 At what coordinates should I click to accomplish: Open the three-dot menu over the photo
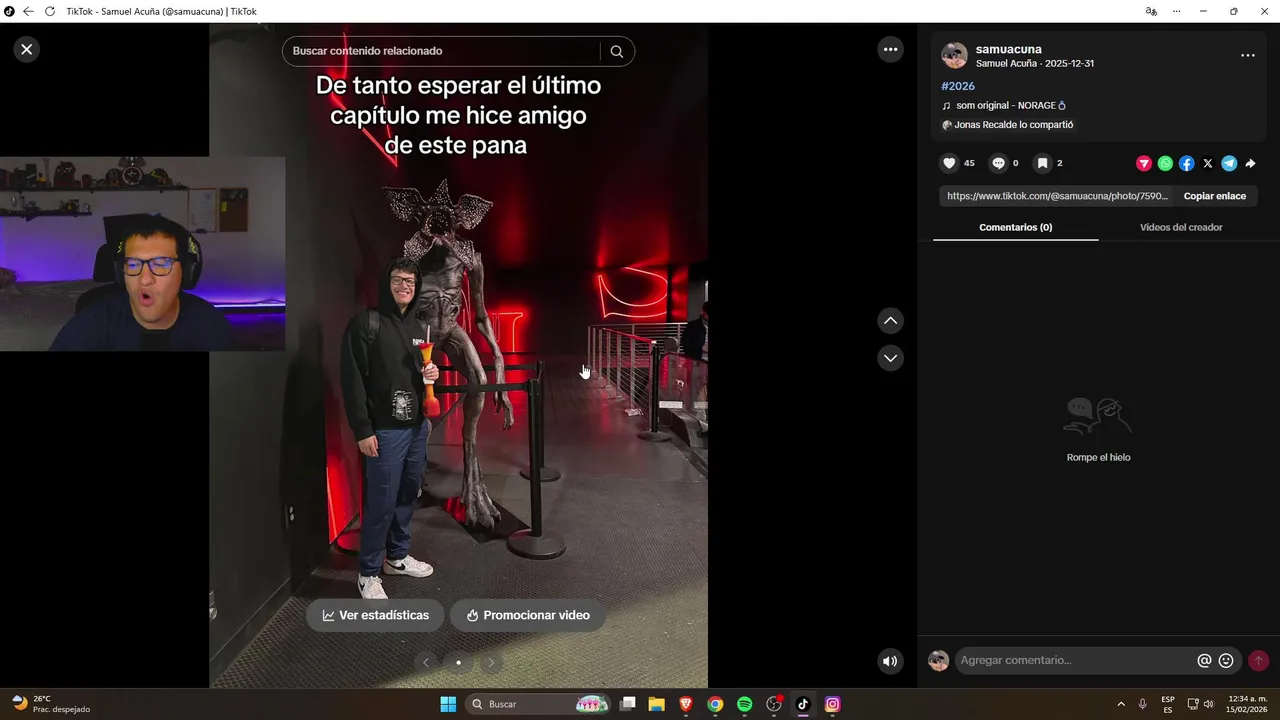[890, 49]
